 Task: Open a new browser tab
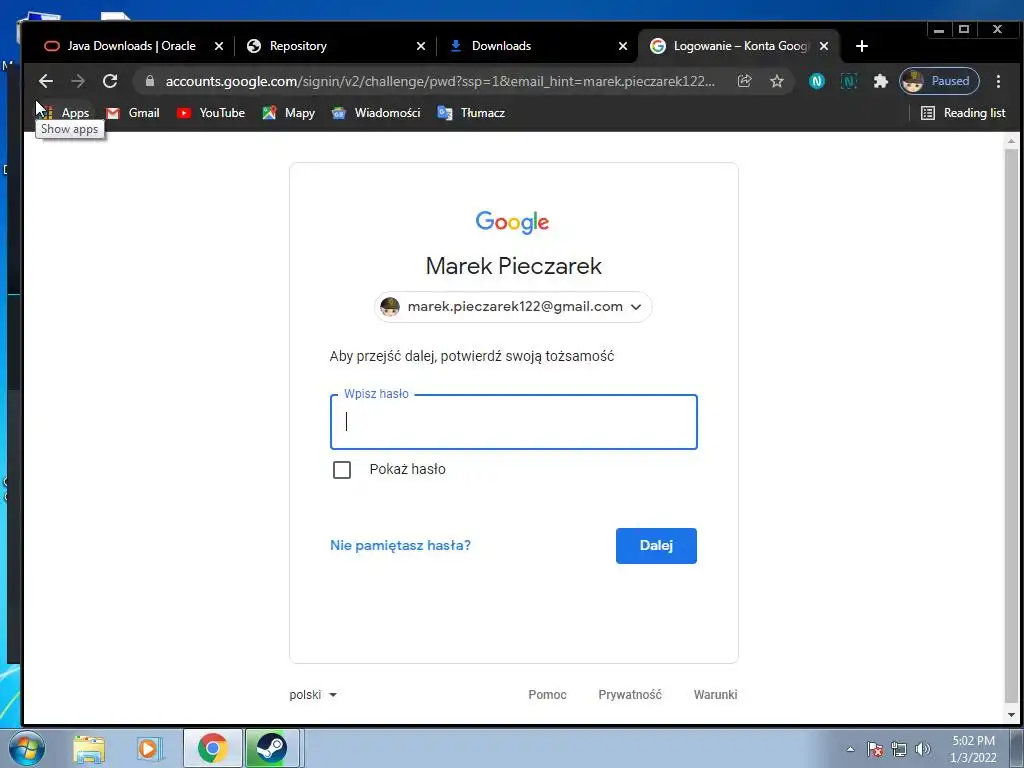[861, 46]
